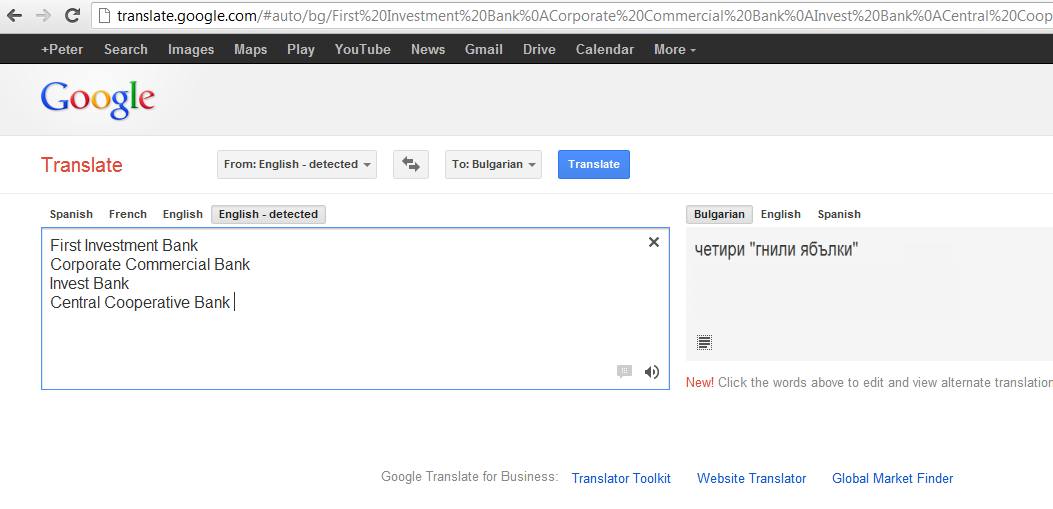Toggle the English - detected source button

tap(268, 214)
